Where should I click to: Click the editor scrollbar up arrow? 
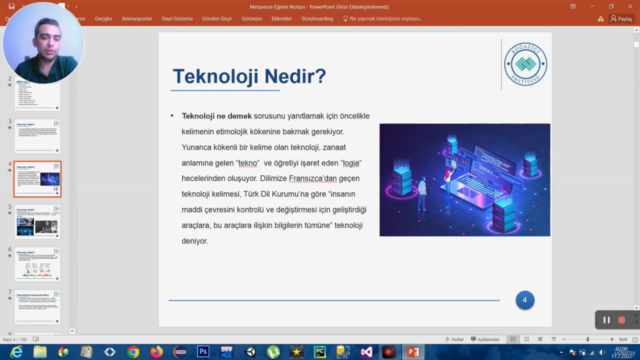636,30
